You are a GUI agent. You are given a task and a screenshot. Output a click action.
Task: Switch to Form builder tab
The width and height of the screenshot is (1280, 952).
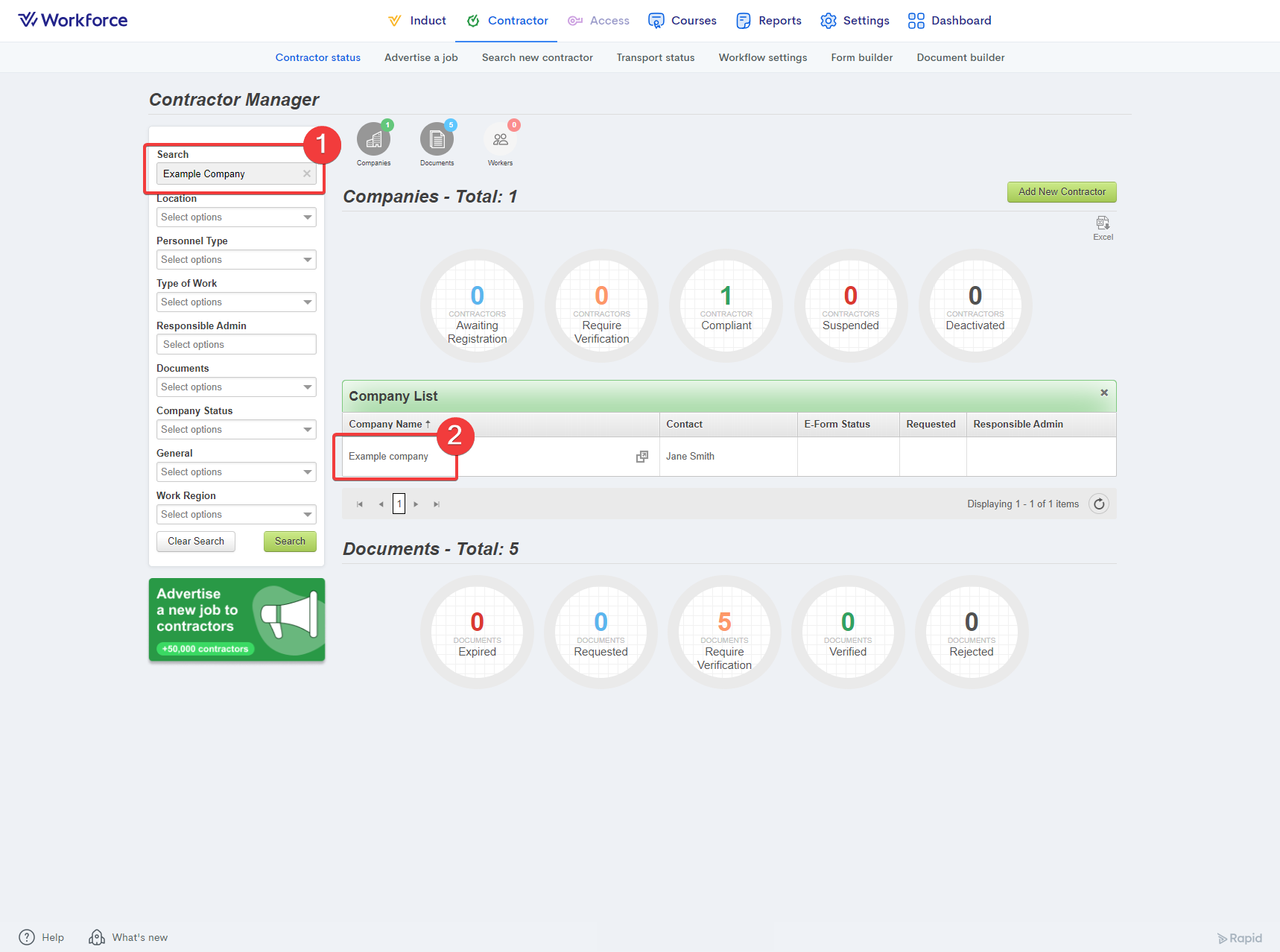coord(862,57)
